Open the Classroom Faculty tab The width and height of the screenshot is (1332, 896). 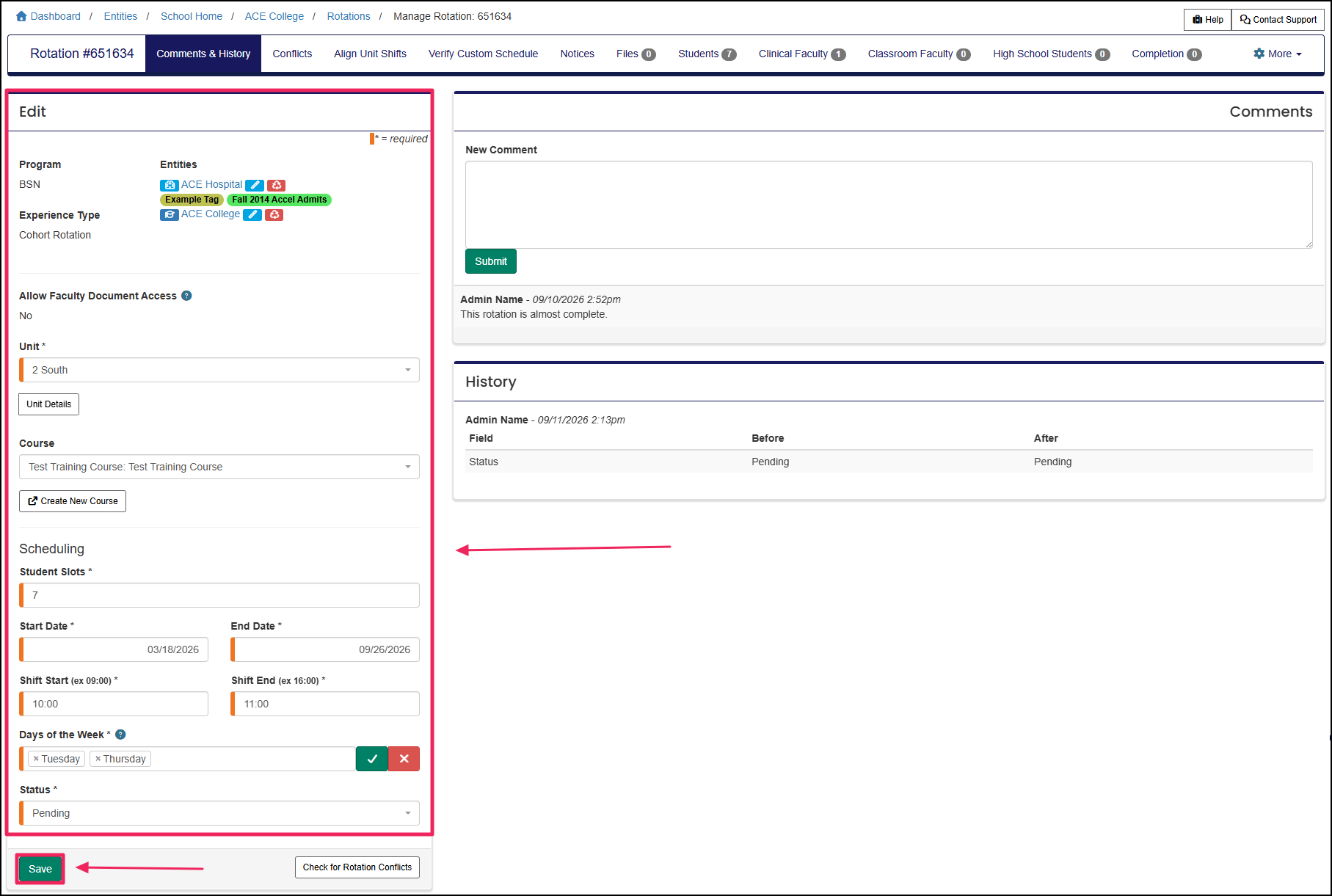coord(919,54)
